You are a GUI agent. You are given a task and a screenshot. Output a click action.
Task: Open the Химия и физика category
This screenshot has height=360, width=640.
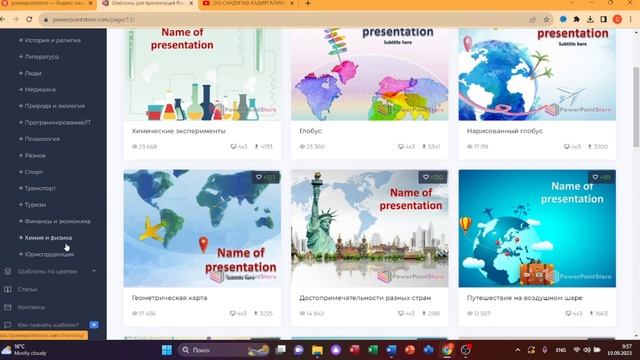pyautogui.click(x=48, y=238)
